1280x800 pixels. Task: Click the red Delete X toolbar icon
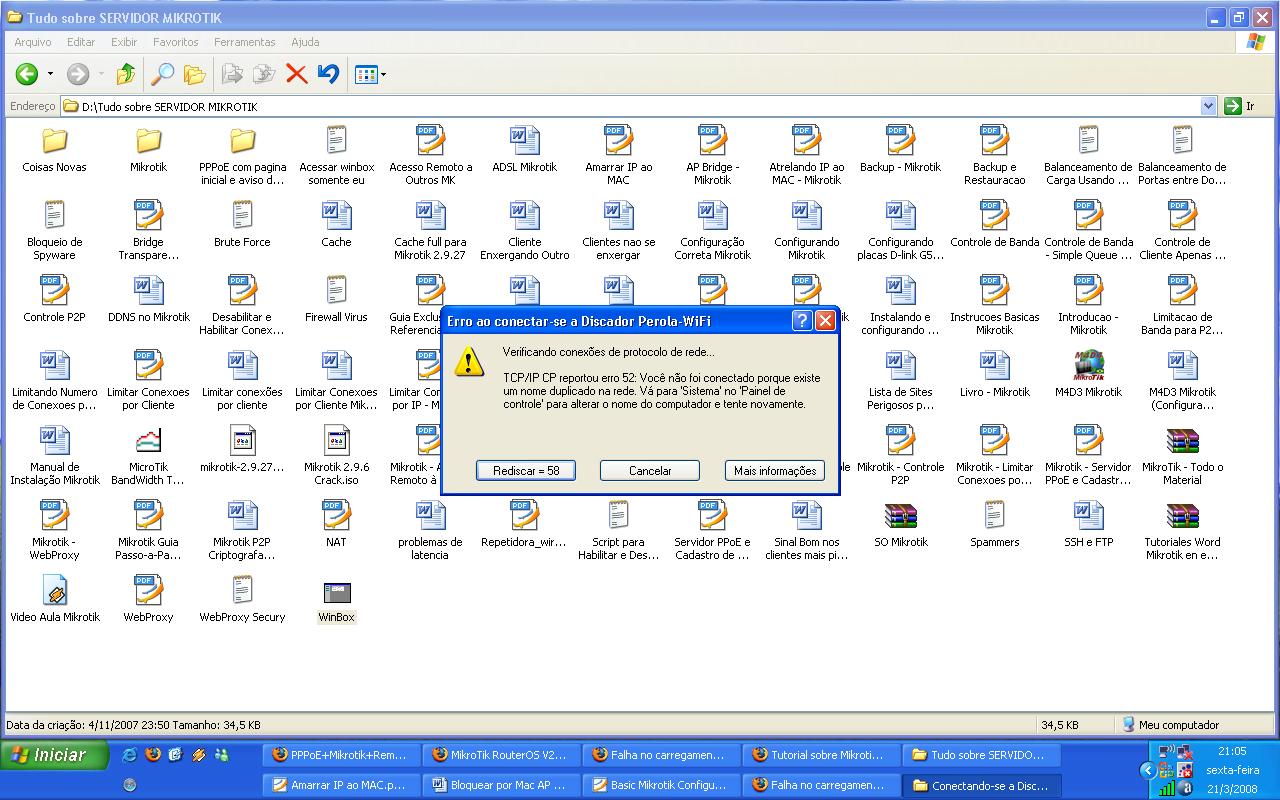coord(296,74)
